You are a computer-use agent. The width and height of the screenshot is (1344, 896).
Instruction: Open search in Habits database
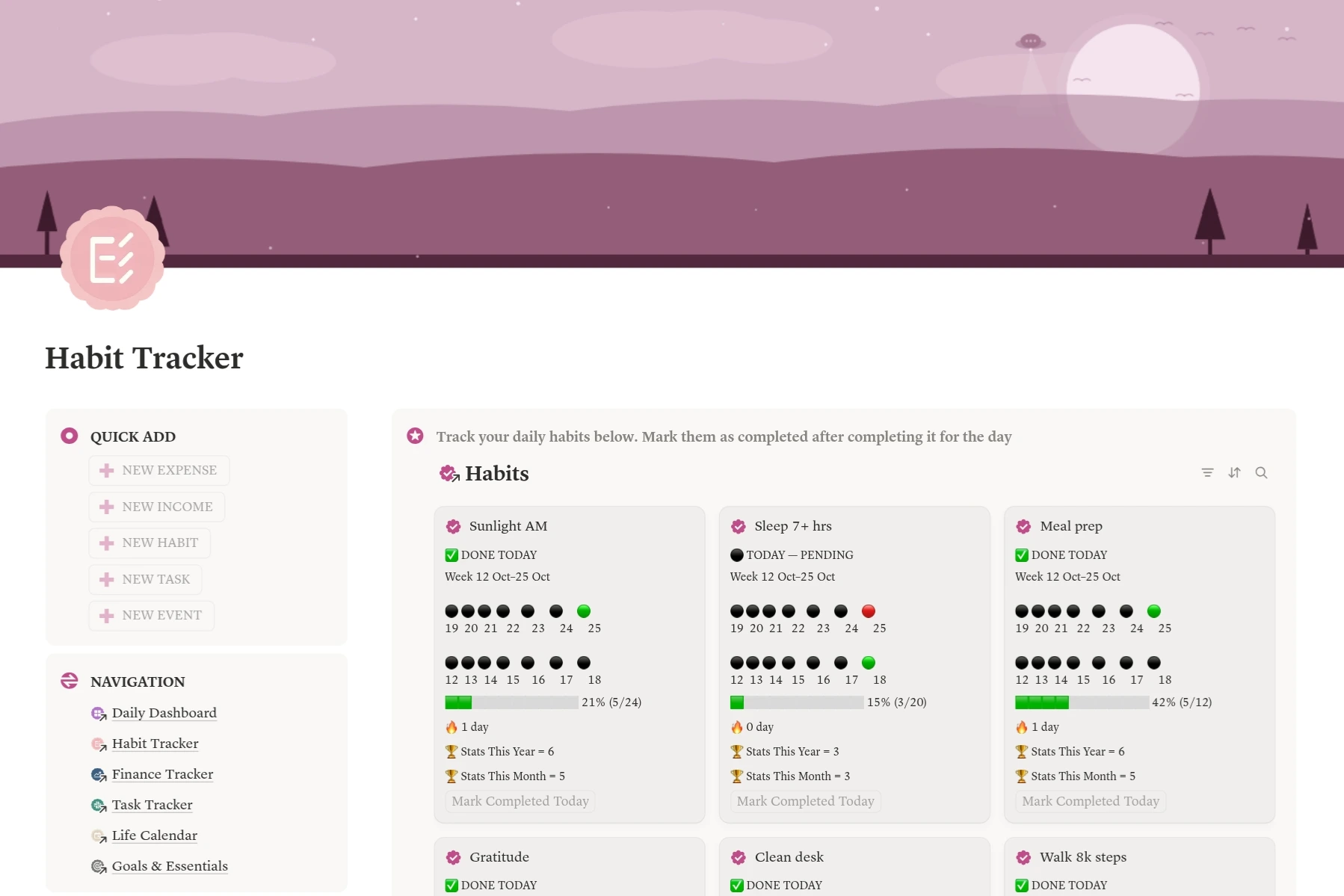(x=1261, y=472)
